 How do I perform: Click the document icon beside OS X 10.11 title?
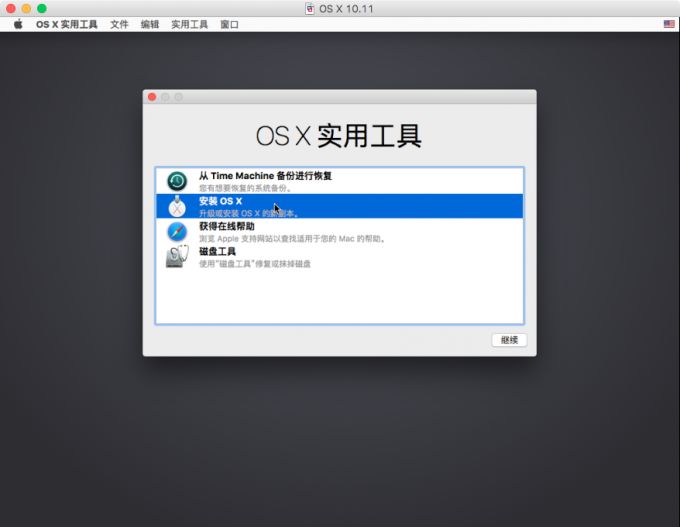coord(310,9)
